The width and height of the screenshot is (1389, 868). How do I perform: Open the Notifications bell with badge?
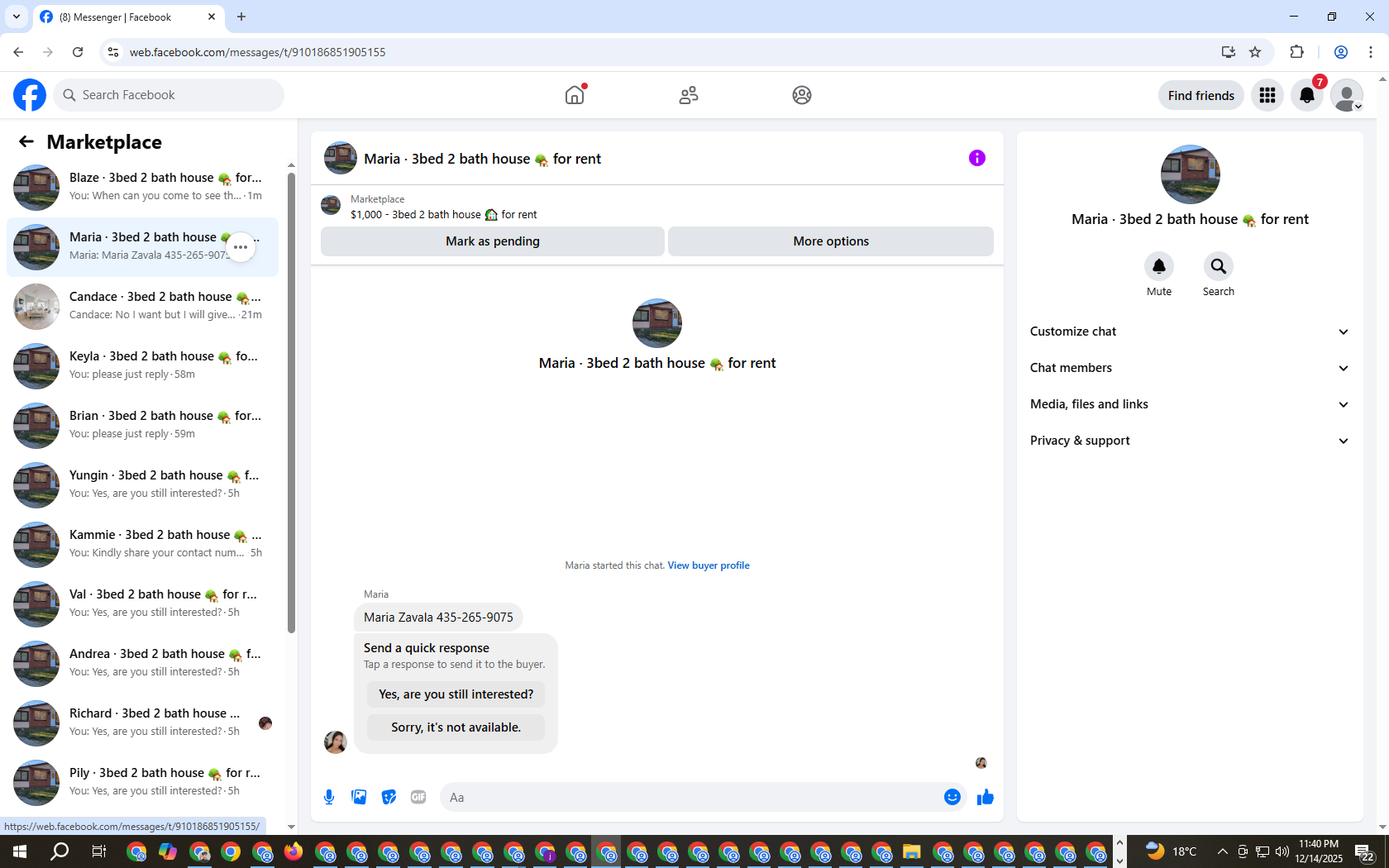1307,95
